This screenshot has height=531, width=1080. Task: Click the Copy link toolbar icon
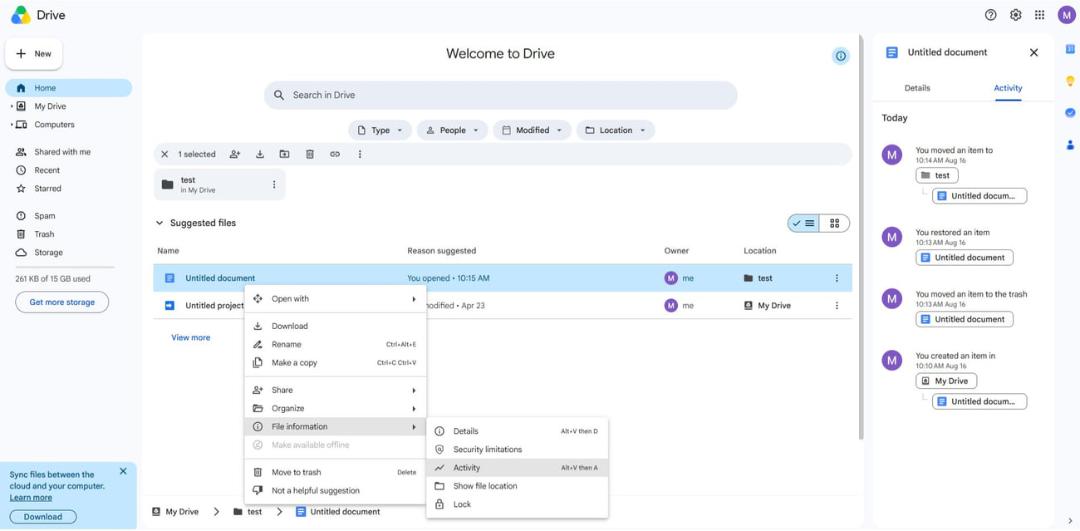point(335,154)
